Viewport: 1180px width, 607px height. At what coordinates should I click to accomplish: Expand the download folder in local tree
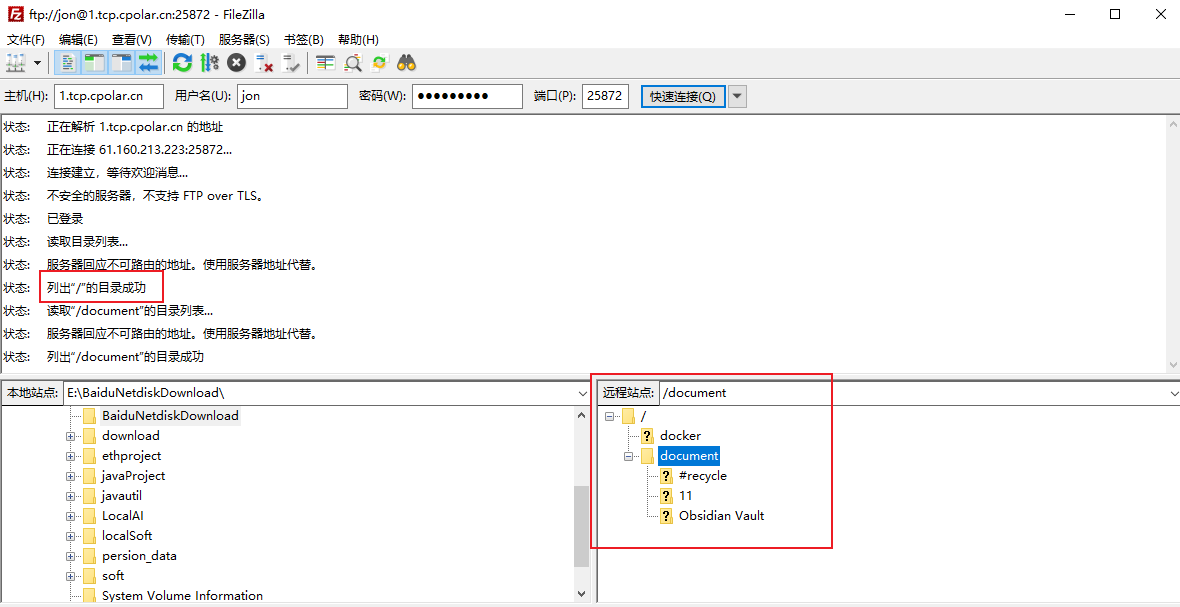[71, 436]
